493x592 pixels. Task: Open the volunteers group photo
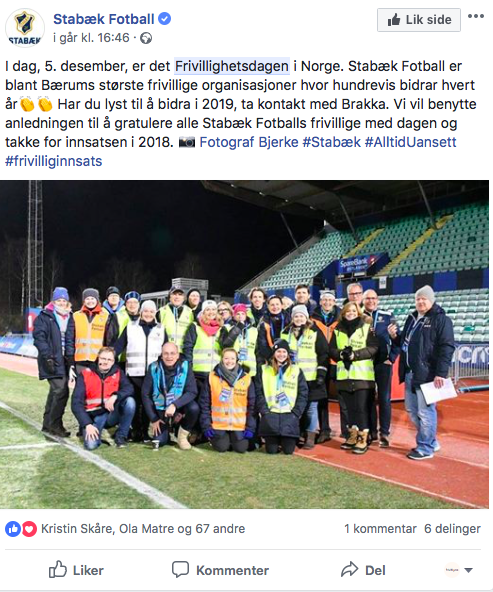pos(244,344)
